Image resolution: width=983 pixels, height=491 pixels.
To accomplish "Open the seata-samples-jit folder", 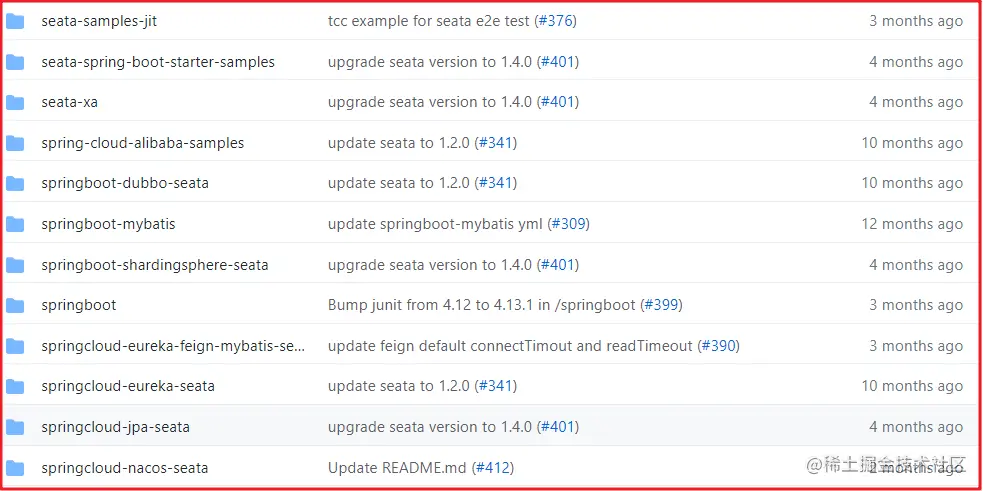I will point(99,21).
